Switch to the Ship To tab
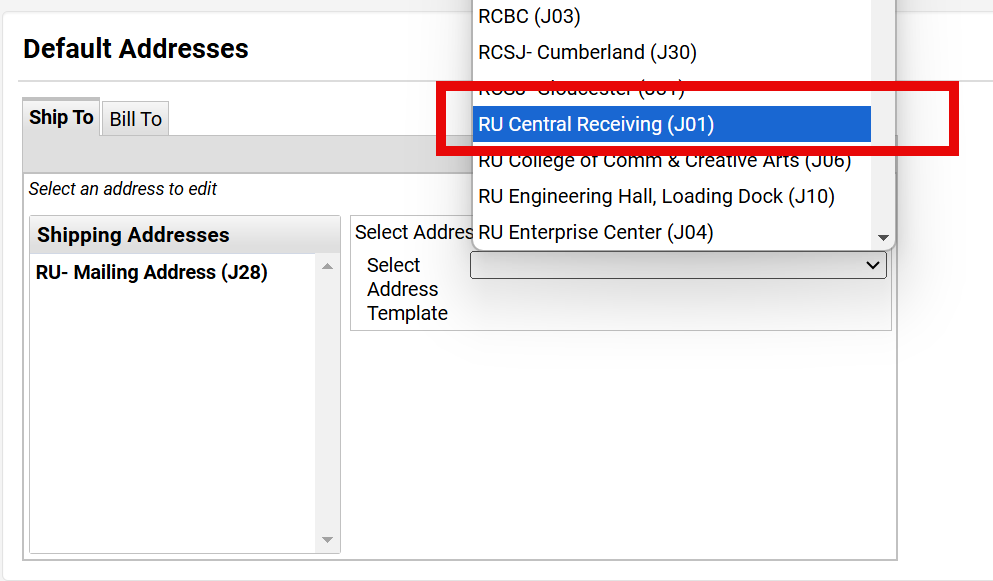The image size is (993, 581). [x=61, y=118]
